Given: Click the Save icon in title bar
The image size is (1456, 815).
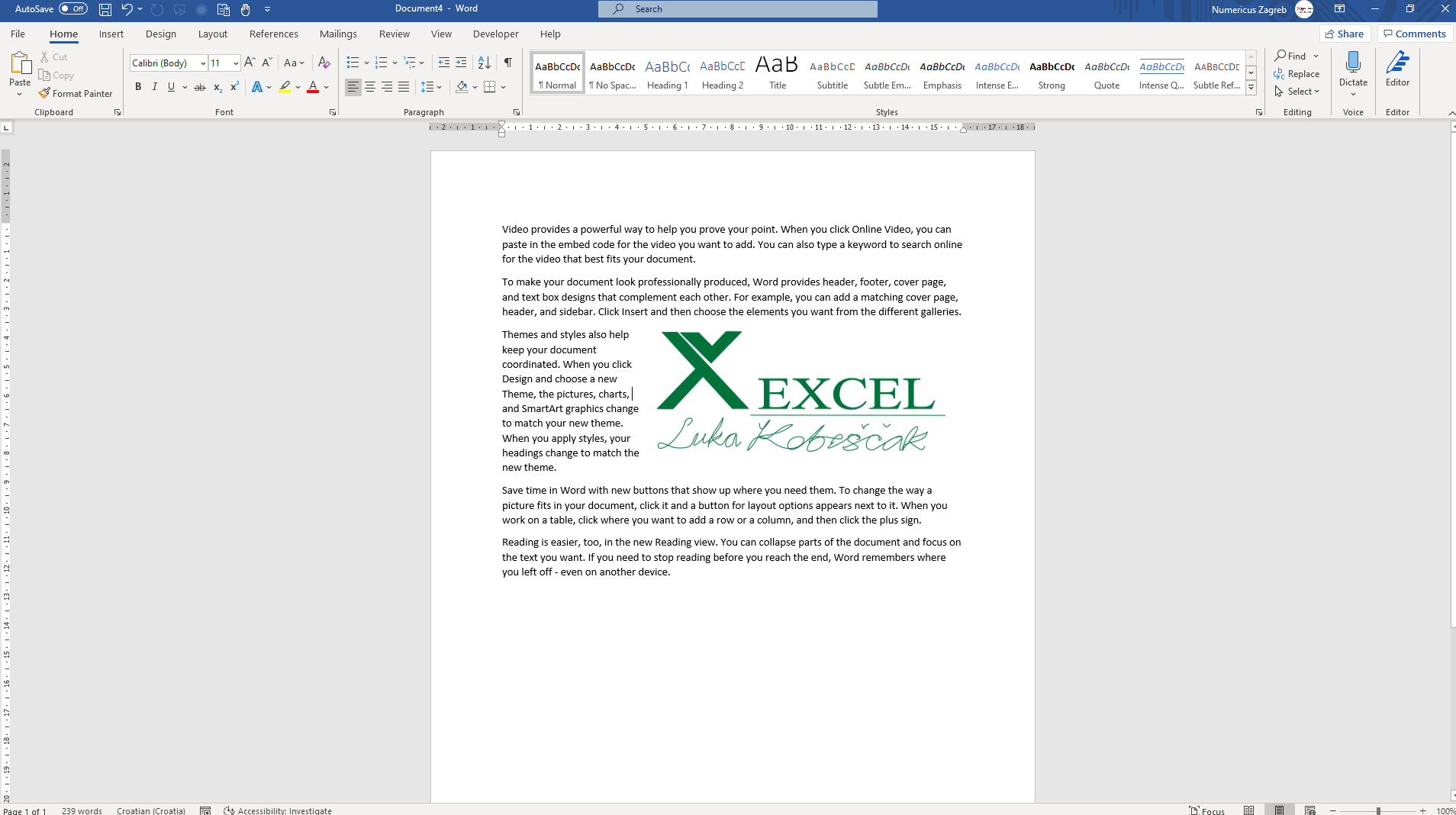Looking at the screenshot, I should point(105,9).
